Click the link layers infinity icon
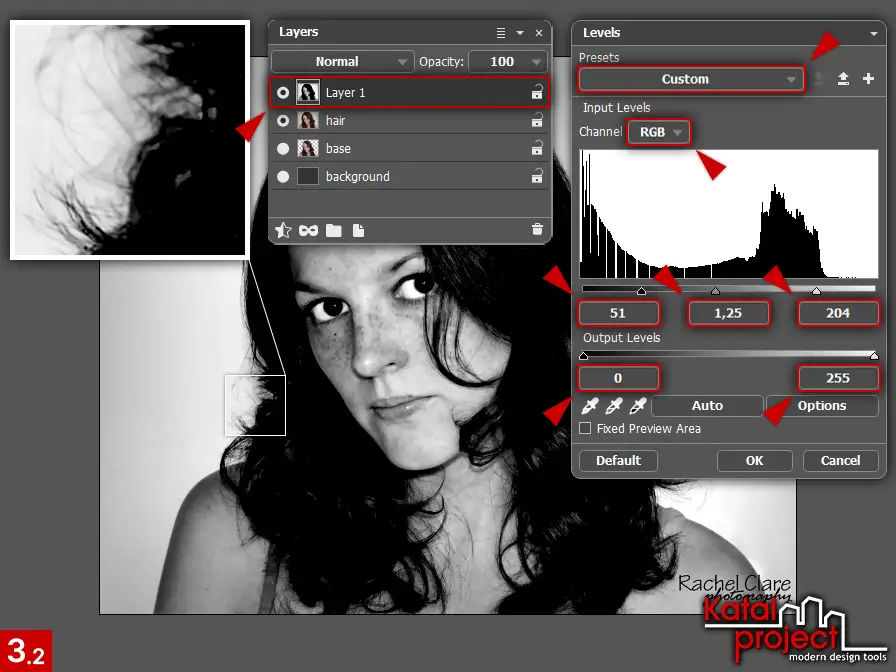The width and height of the screenshot is (896, 672). [308, 230]
